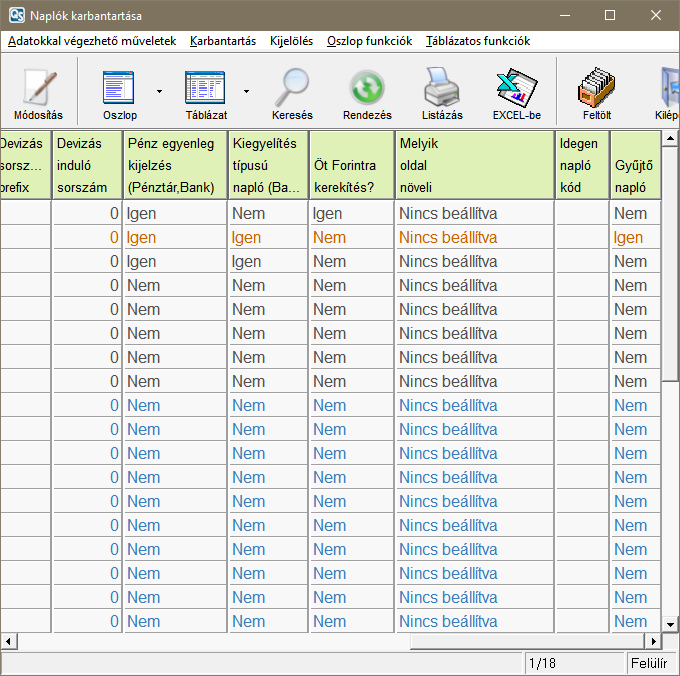
Task: Expand the Táblázat dropdown arrow
Action: point(246,91)
